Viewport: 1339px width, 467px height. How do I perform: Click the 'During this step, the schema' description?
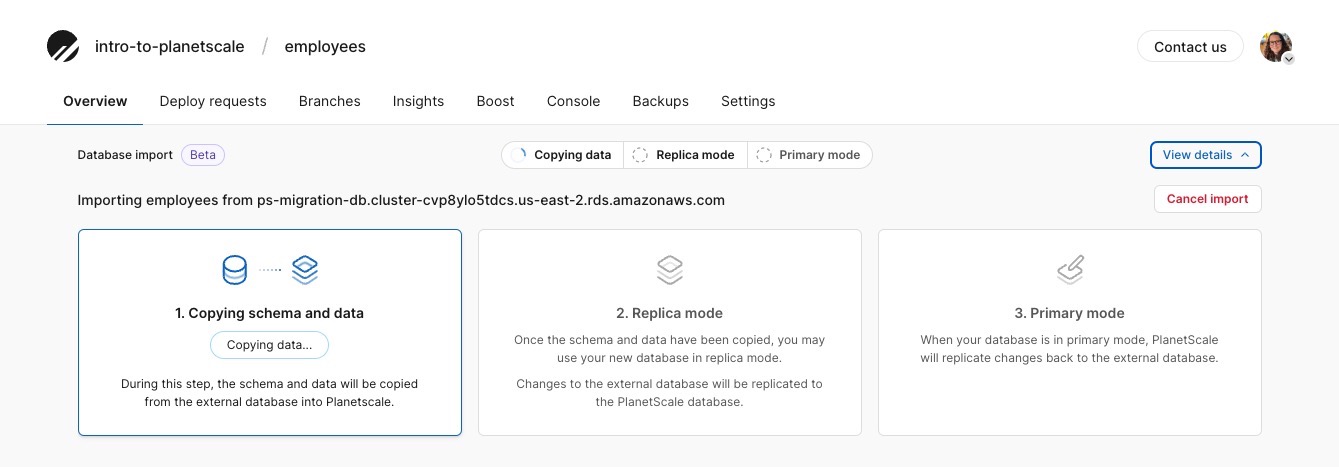point(270,393)
